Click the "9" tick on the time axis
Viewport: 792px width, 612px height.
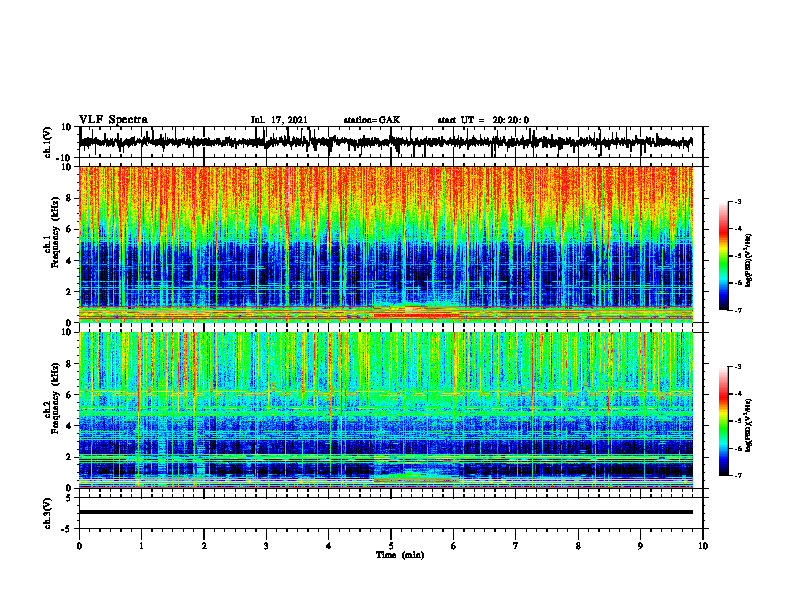click(x=640, y=546)
